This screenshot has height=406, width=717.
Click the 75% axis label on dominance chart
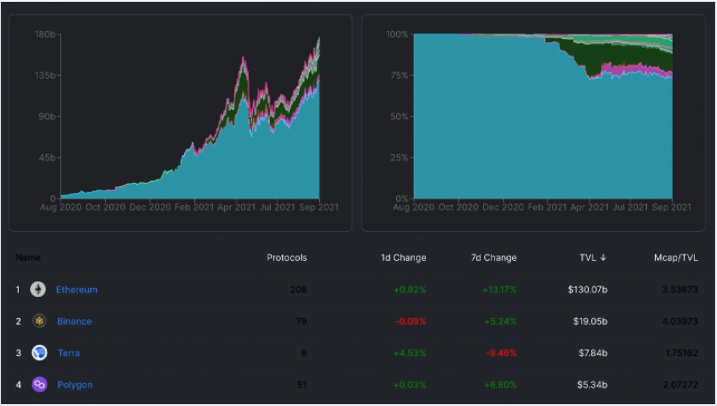tap(399, 75)
